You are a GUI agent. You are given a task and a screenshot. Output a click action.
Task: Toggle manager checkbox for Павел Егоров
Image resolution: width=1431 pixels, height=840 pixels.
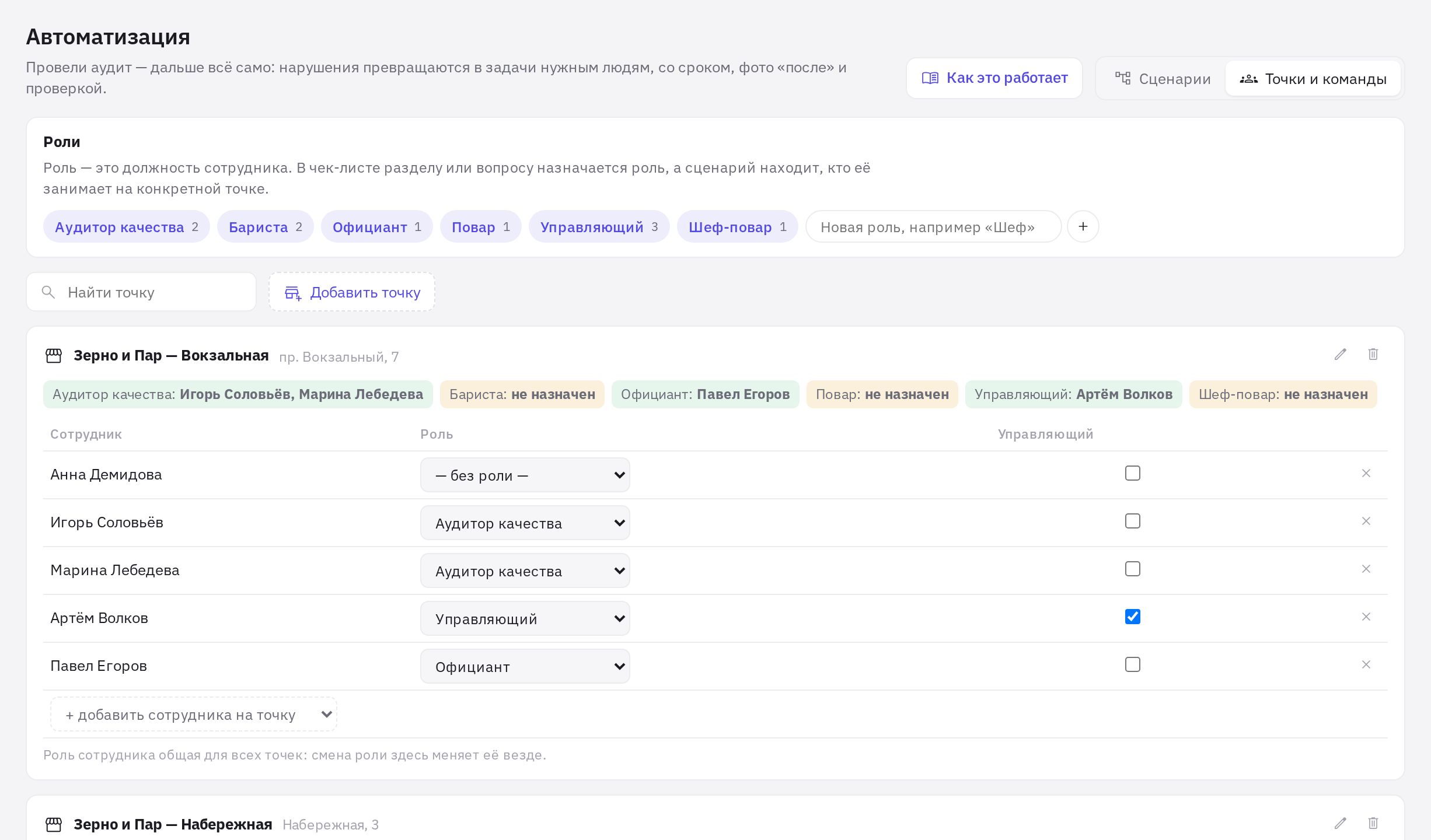[x=1132, y=664]
